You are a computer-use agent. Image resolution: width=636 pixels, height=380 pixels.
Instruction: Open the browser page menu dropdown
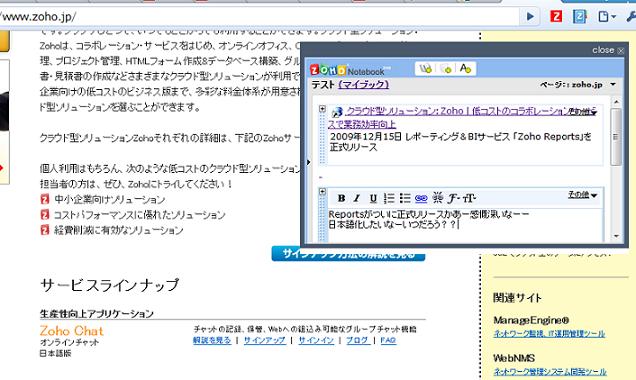pyautogui.click(x=607, y=17)
